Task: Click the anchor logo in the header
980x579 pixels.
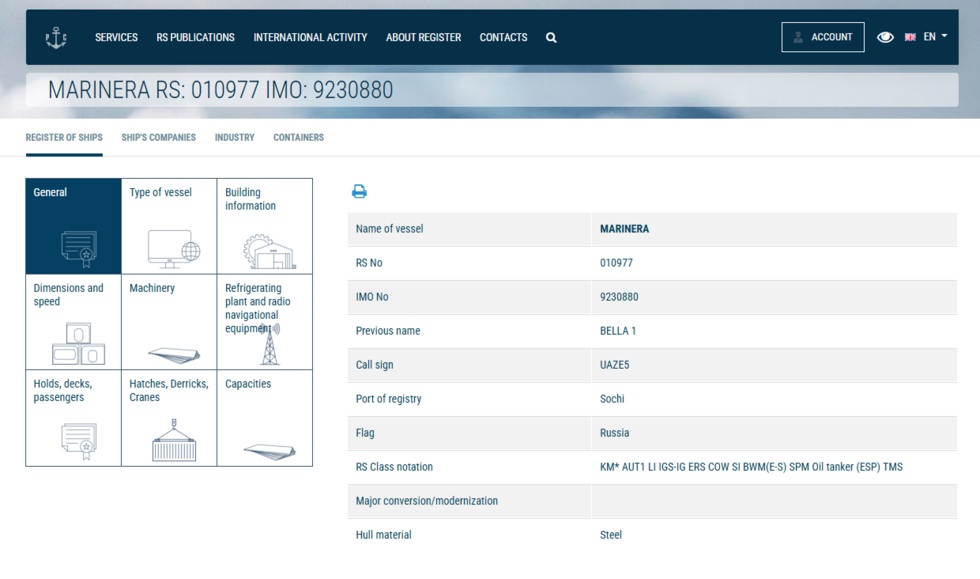Action: click(56, 36)
